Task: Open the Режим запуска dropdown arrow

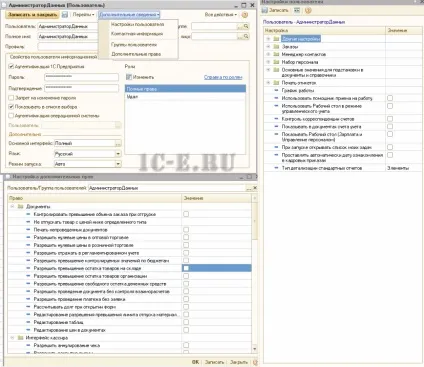Action: tap(118, 164)
